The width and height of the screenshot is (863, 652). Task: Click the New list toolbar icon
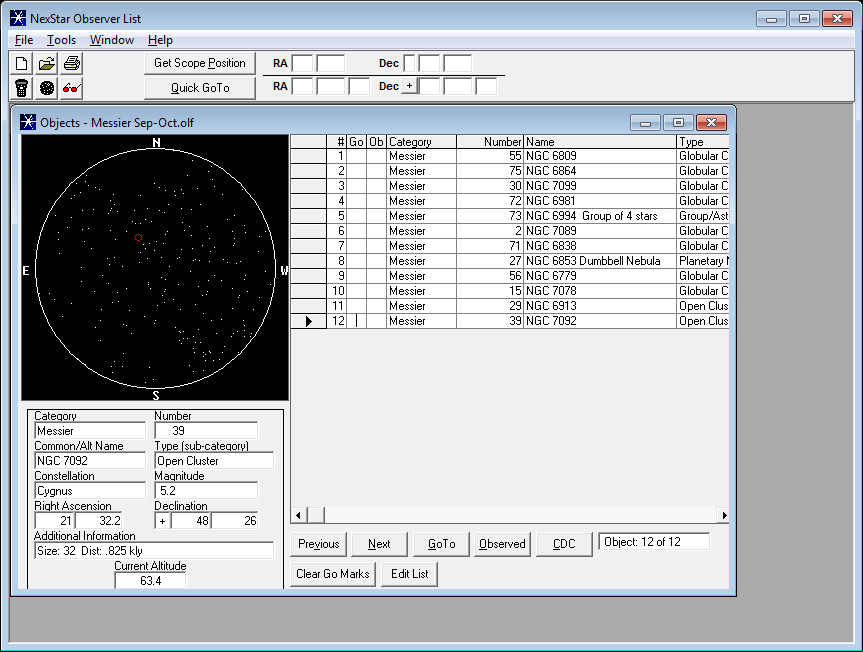coord(22,63)
